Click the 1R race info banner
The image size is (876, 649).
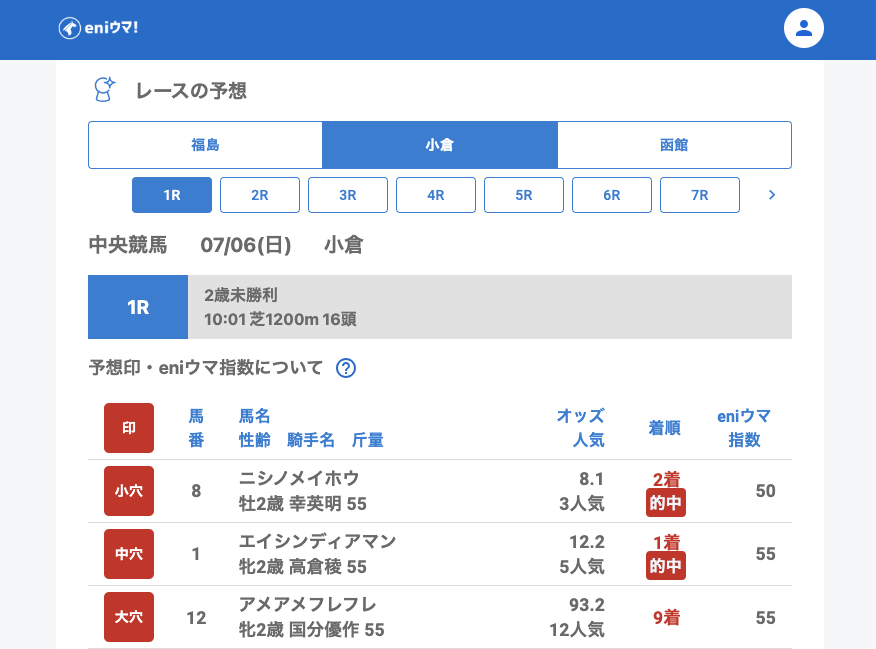tap(440, 307)
